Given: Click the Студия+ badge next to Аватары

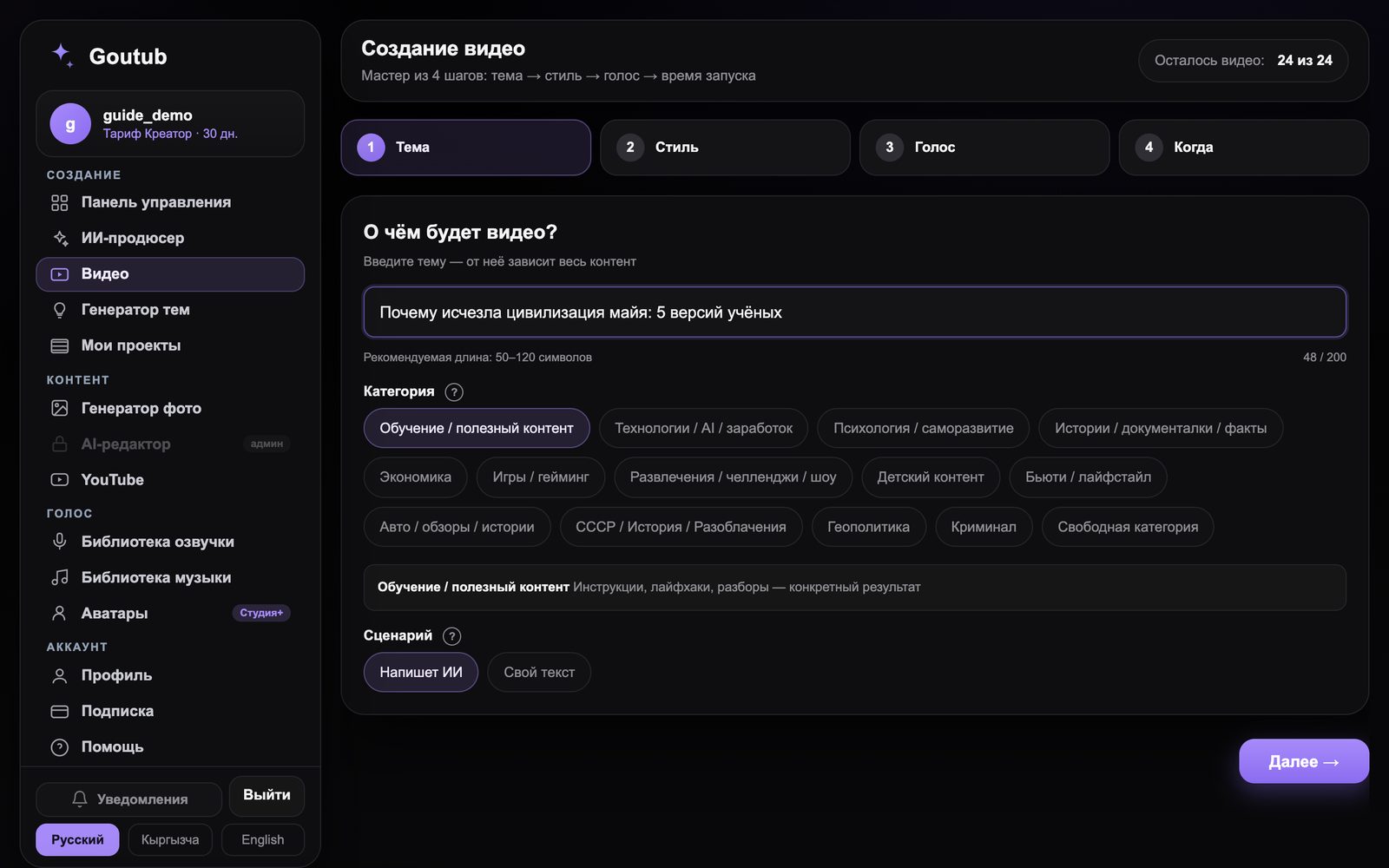Looking at the screenshot, I should point(261,614).
